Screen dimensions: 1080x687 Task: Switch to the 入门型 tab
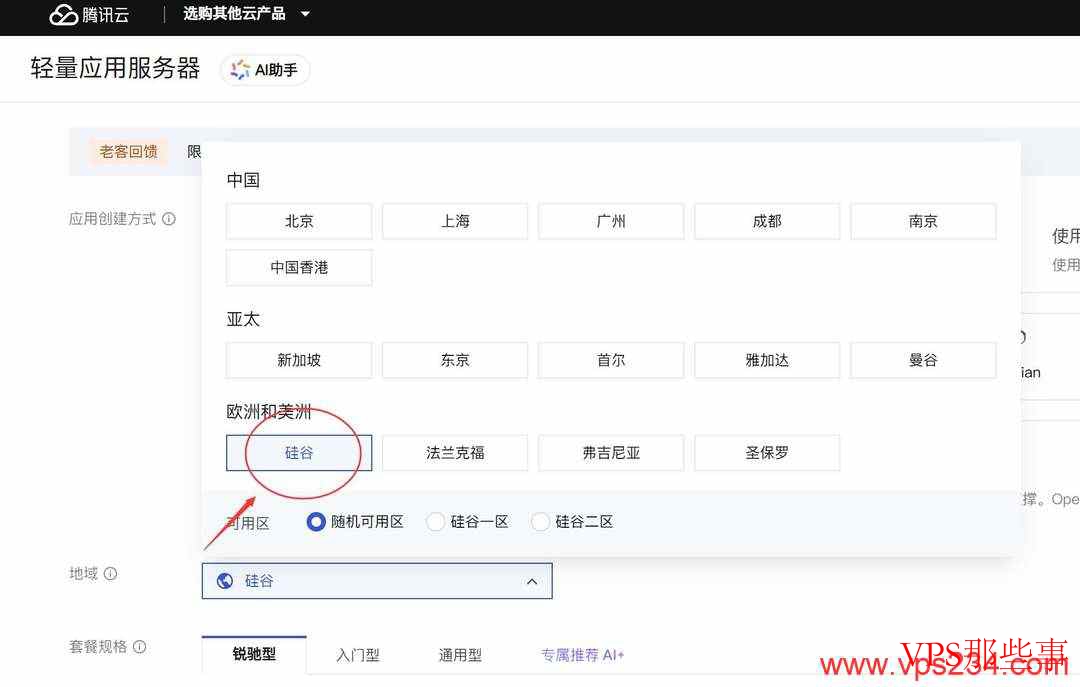(357, 655)
